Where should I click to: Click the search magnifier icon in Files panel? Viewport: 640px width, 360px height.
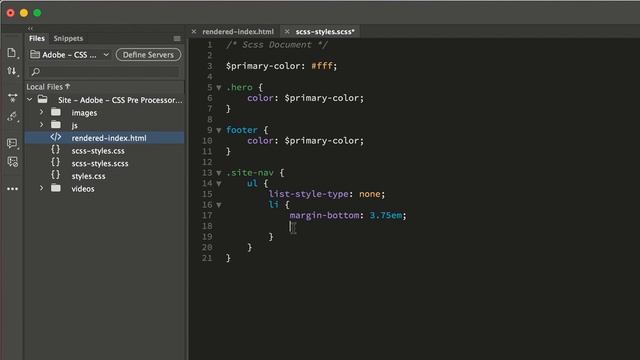pos(36,72)
